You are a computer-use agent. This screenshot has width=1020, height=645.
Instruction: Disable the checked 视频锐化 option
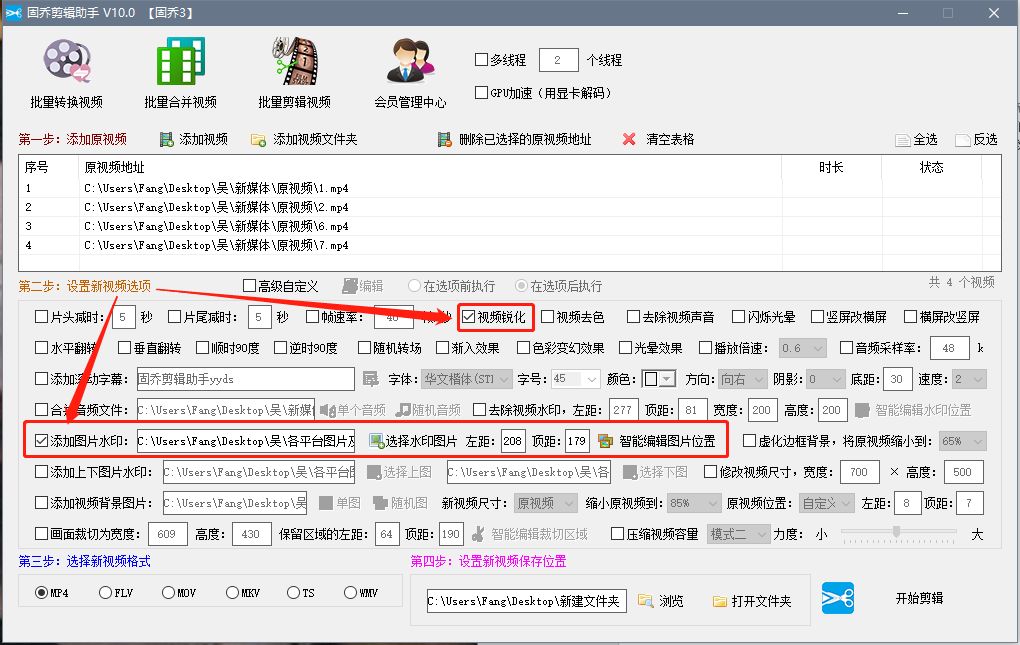(470, 316)
